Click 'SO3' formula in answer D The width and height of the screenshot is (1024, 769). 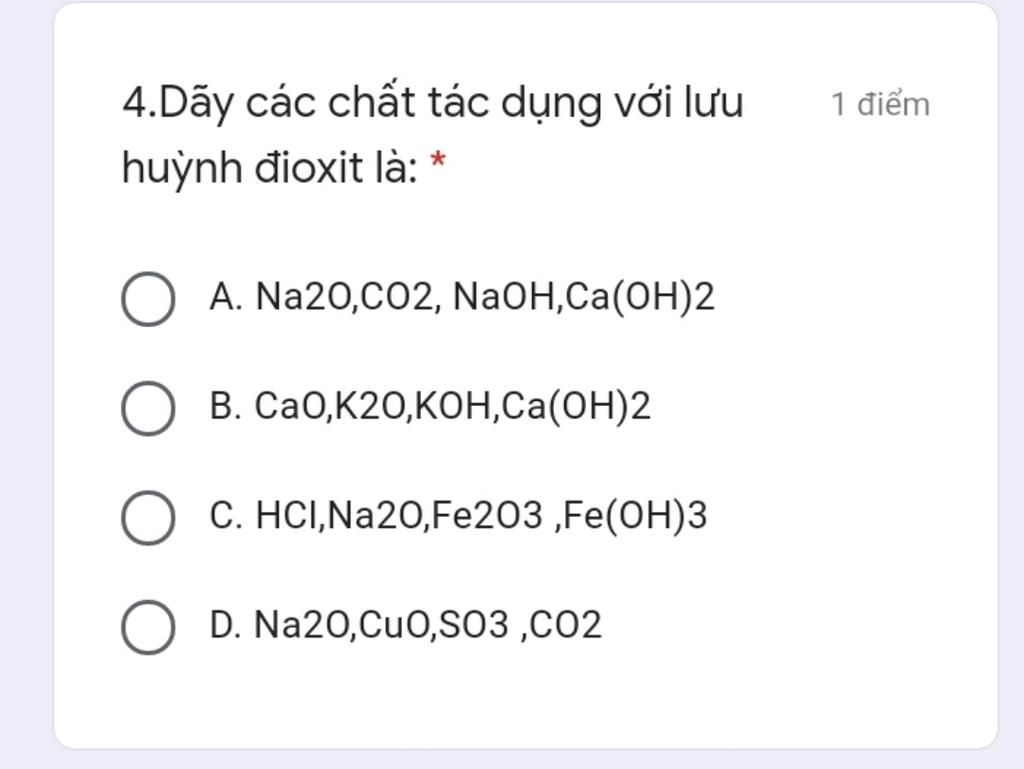pyautogui.click(x=473, y=625)
